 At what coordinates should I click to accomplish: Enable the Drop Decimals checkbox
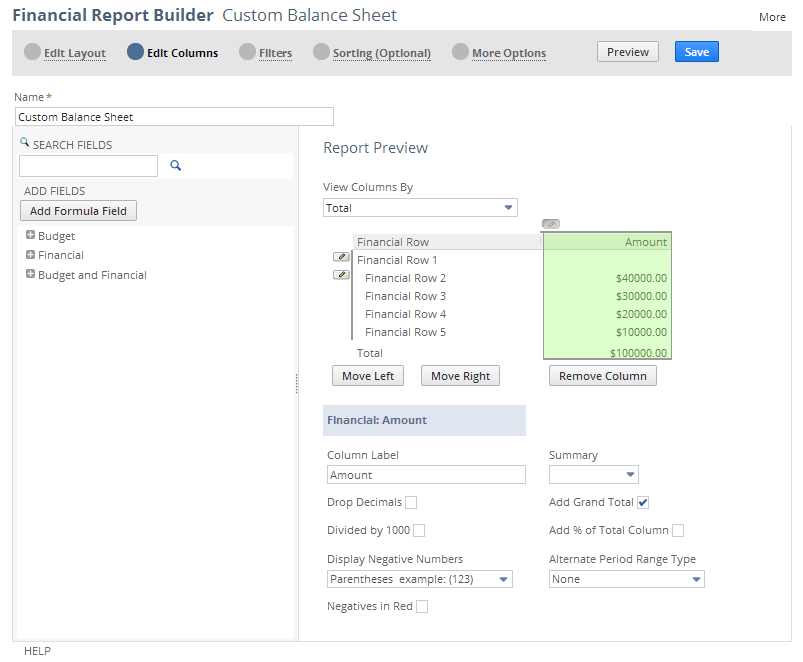pyautogui.click(x=411, y=502)
